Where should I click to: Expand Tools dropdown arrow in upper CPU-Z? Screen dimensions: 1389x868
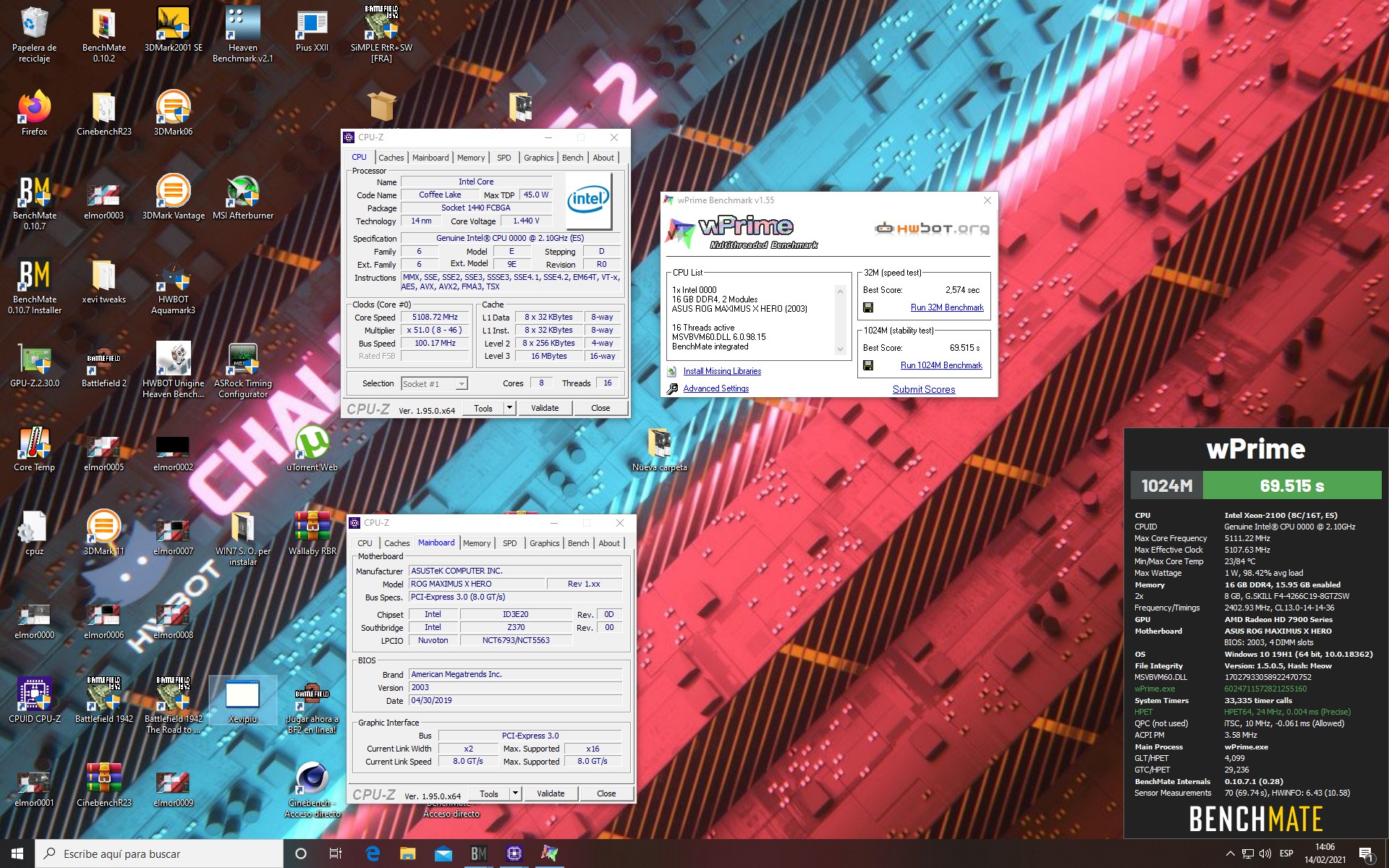[x=509, y=408]
